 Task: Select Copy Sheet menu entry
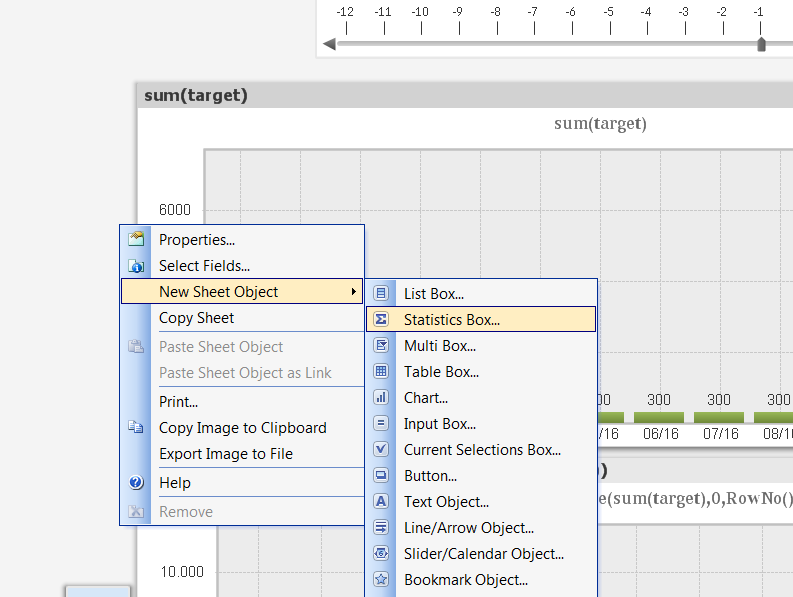tap(196, 318)
